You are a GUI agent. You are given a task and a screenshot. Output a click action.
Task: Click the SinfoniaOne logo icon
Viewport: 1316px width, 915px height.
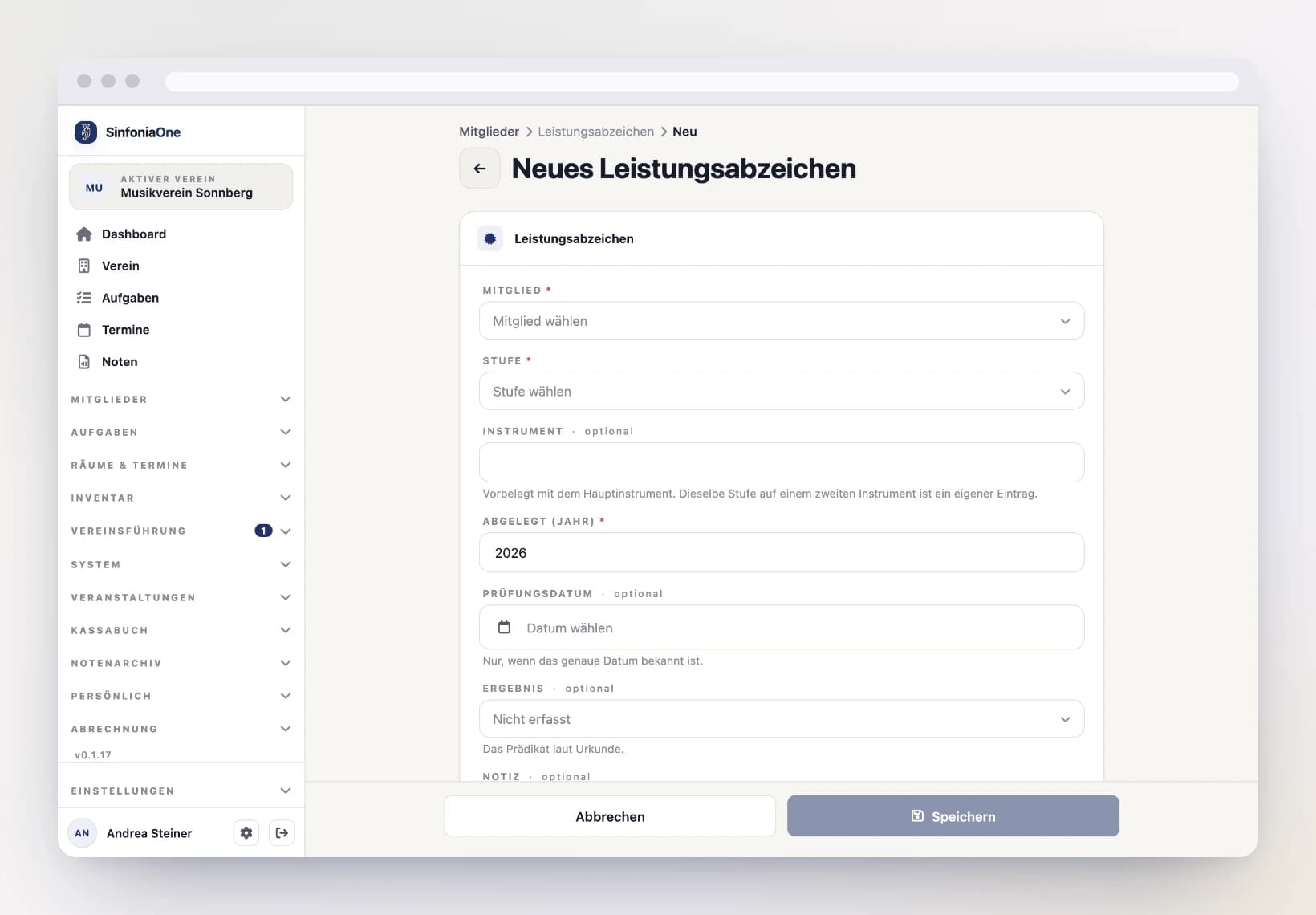tap(86, 132)
